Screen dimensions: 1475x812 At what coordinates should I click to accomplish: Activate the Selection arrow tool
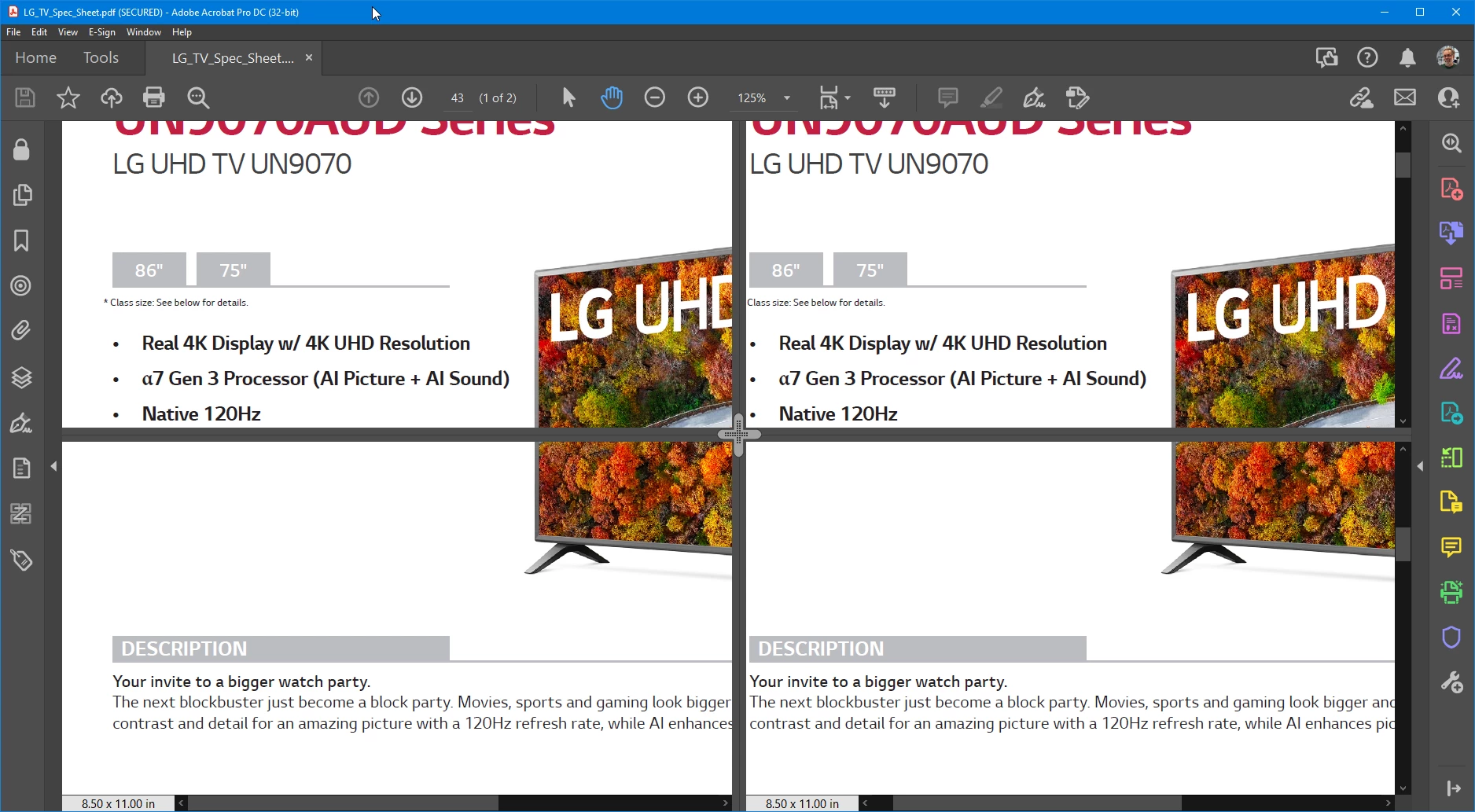click(568, 97)
